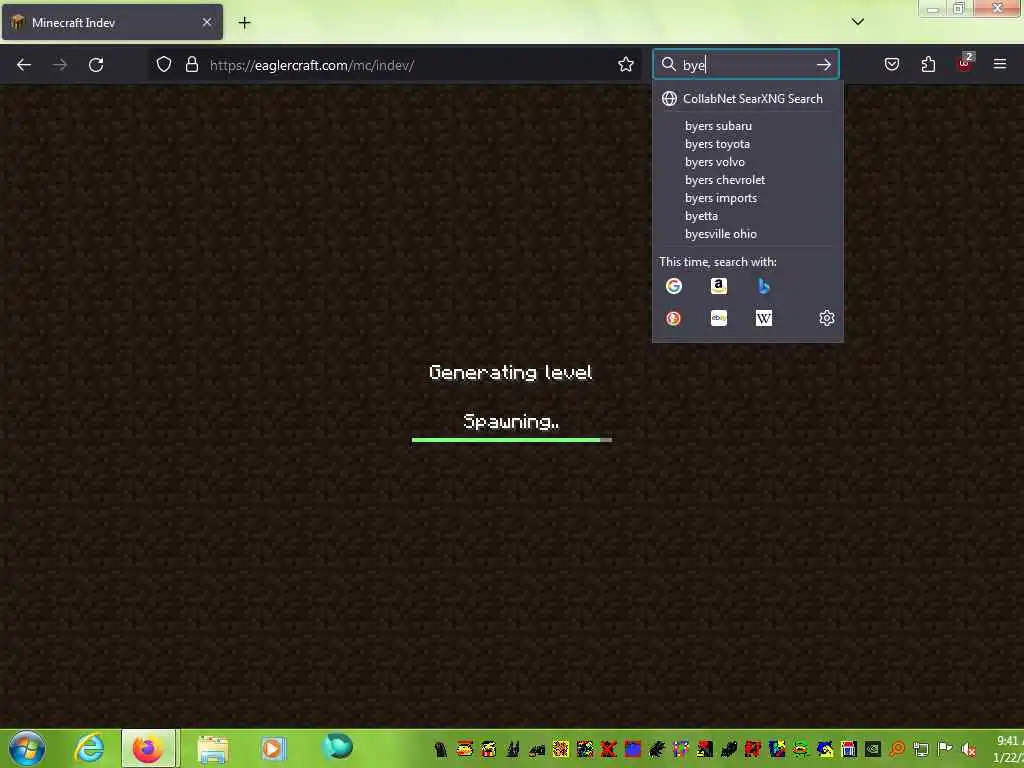Open the list all tabs chevron
Screen dimensions: 1024x768
click(x=857, y=22)
